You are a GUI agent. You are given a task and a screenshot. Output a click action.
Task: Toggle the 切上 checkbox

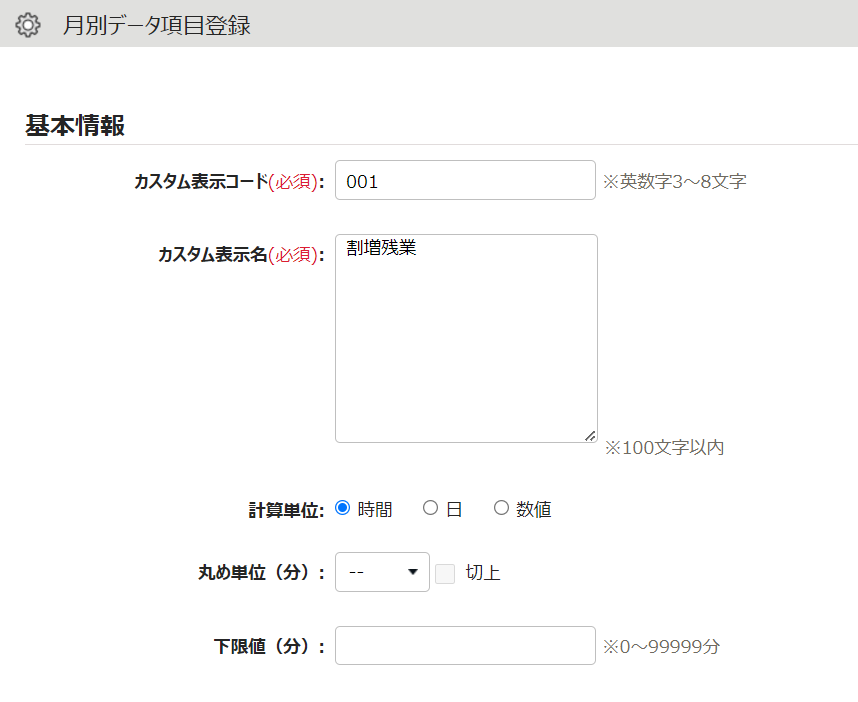445,574
